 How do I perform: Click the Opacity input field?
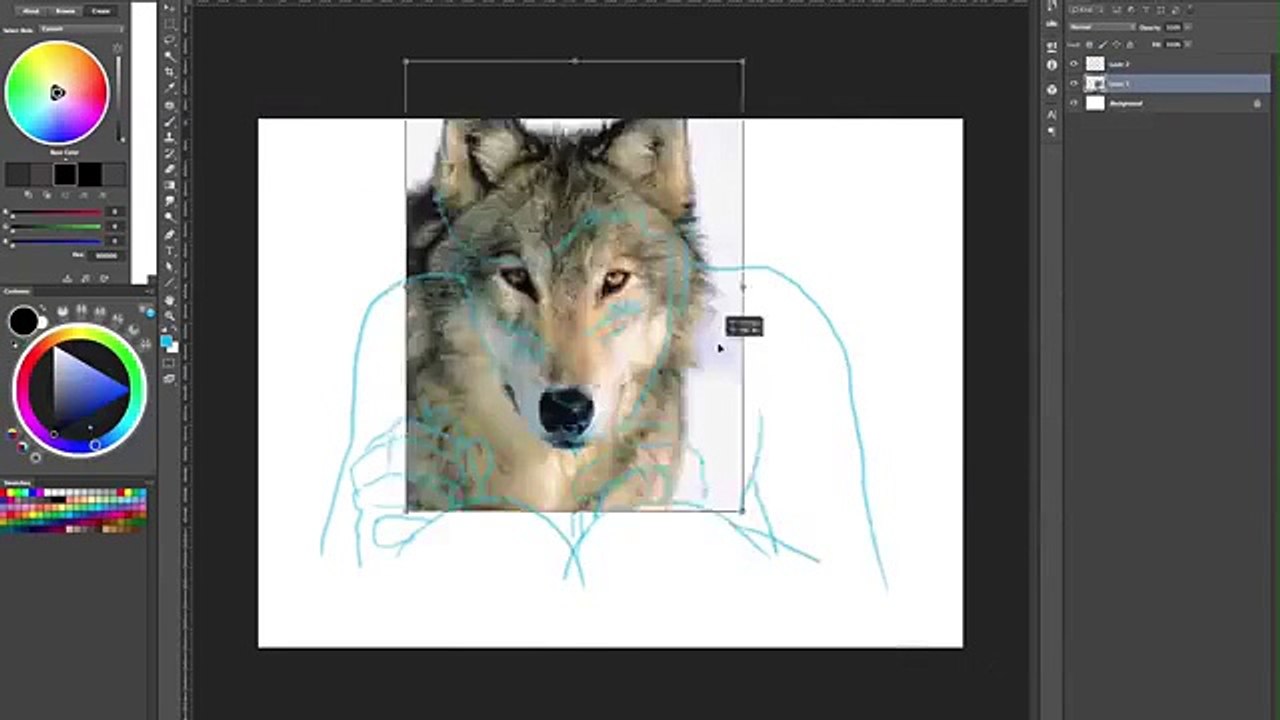click(1173, 27)
